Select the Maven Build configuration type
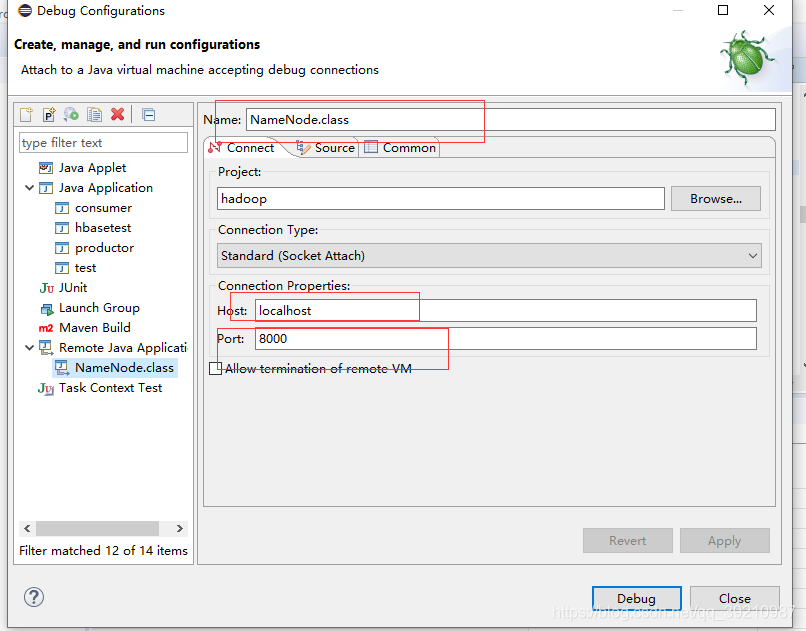The height and width of the screenshot is (631, 806). click(94, 328)
